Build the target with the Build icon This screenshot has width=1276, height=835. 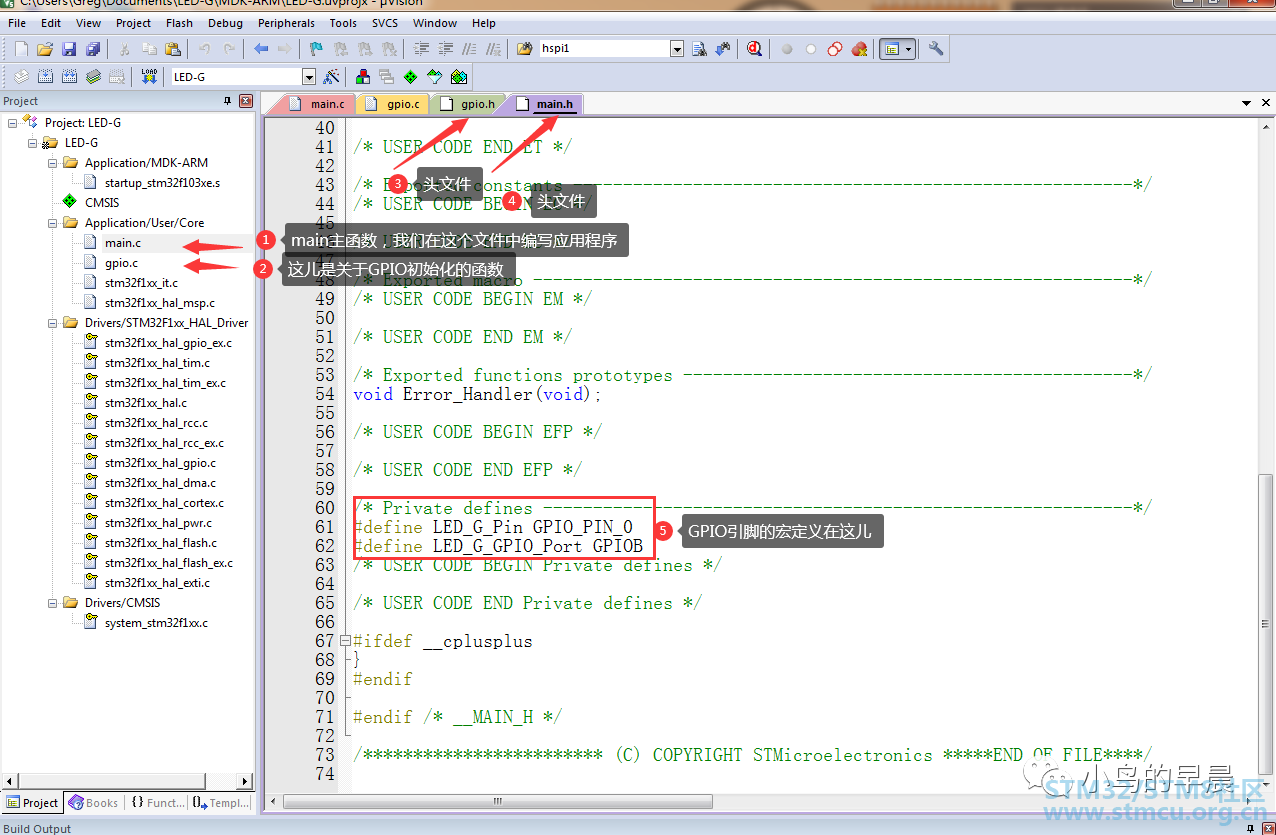click(x=45, y=76)
